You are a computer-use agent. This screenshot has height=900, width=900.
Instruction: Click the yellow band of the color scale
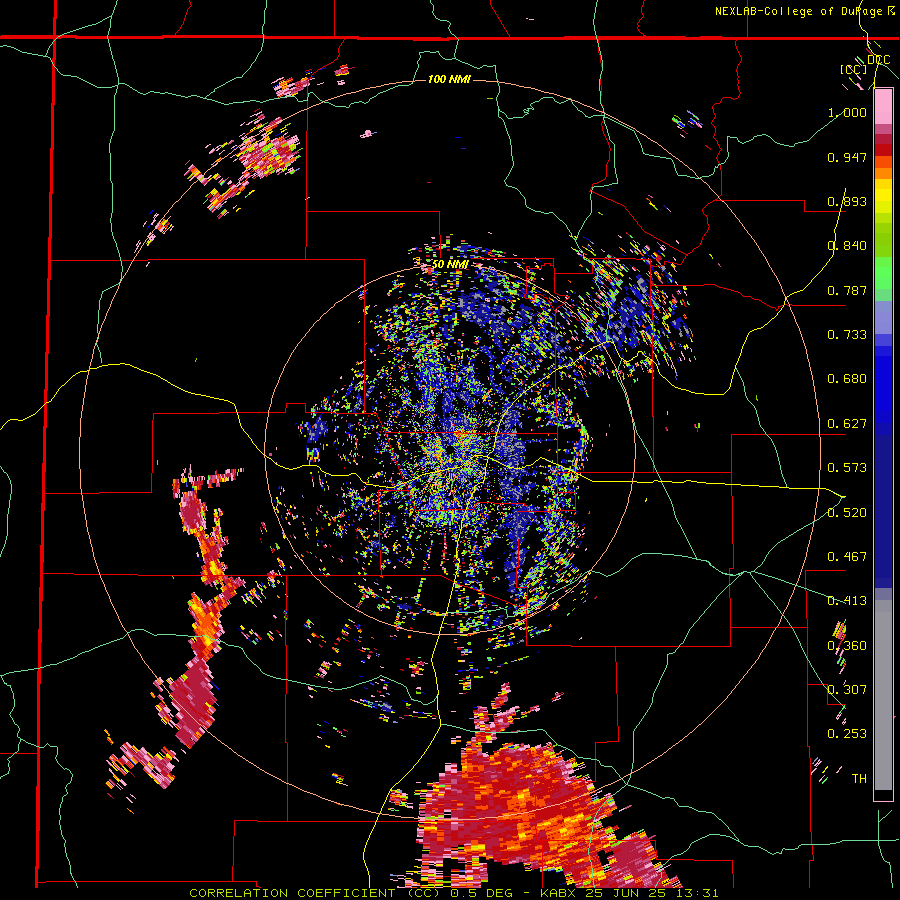[883, 196]
